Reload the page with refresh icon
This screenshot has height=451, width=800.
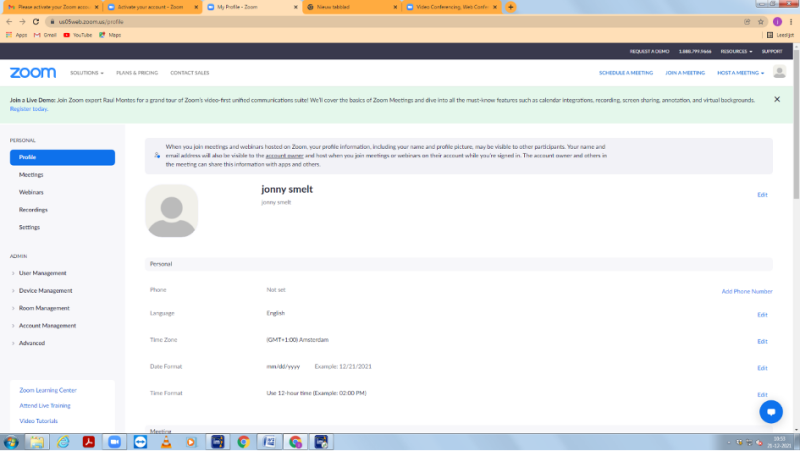pyautogui.click(x=36, y=21)
